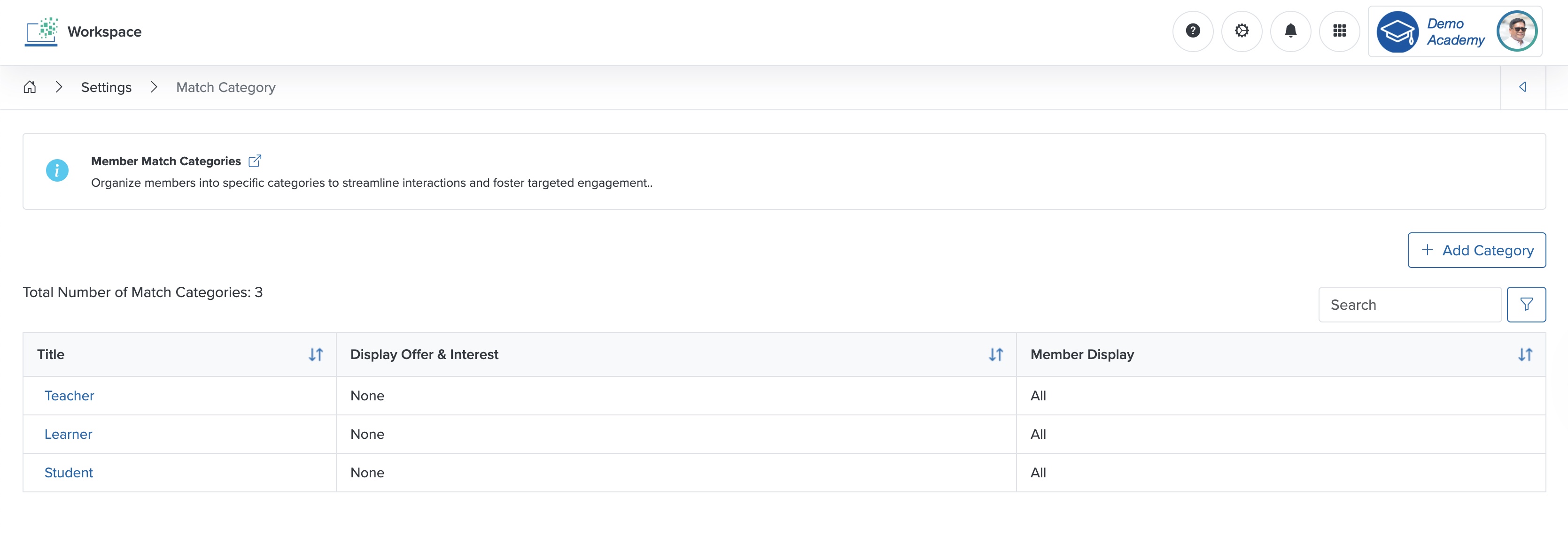
Task: Select Match Category in the breadcrumb
Action: (225, 87)
